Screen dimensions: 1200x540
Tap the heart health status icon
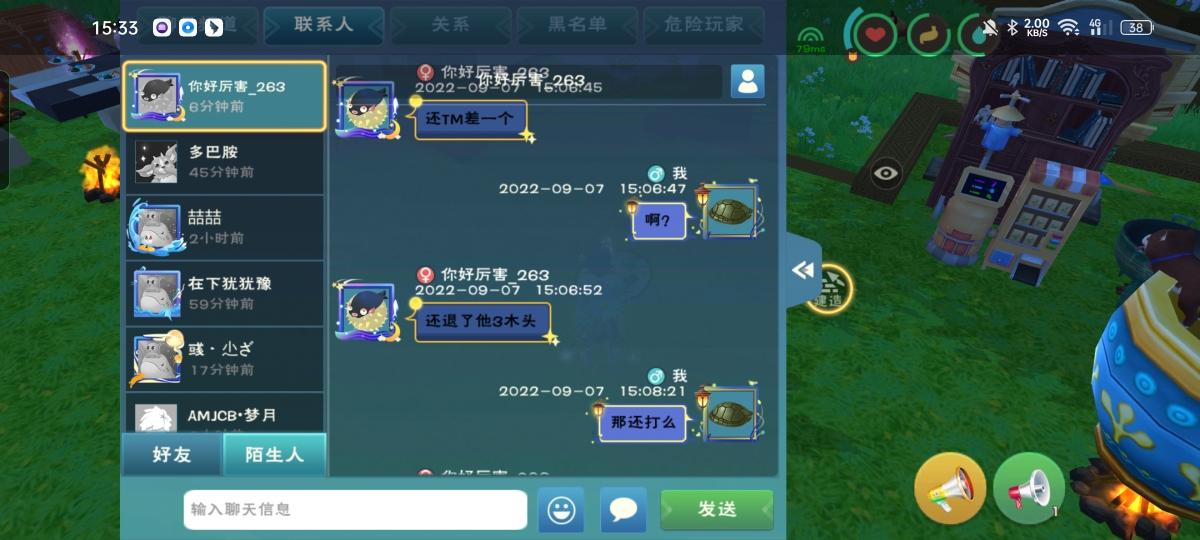pos(876,35)
